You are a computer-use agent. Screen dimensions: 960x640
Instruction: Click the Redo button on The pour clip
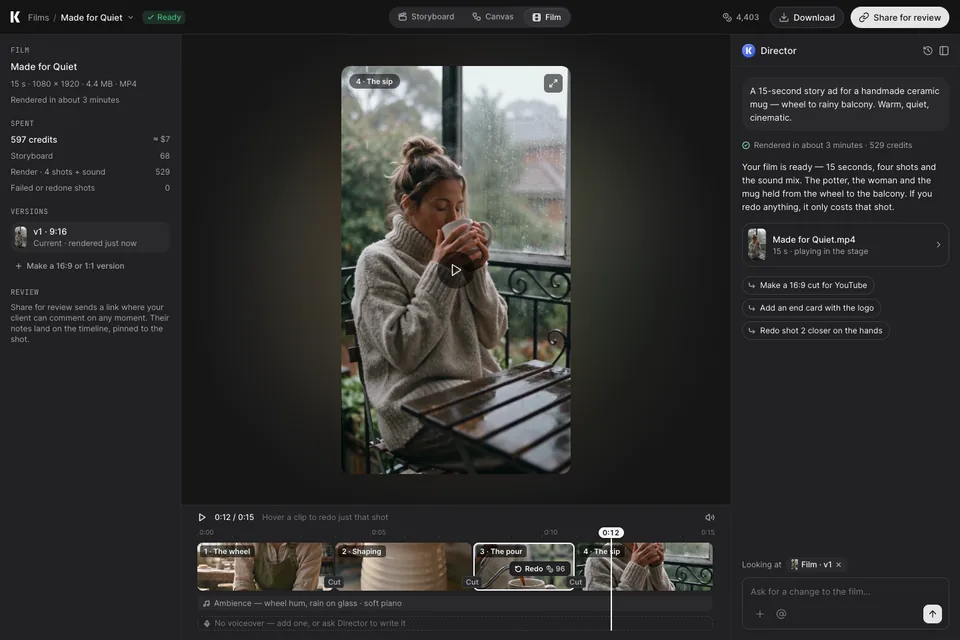pyautogui.click(x=539, y=569)
